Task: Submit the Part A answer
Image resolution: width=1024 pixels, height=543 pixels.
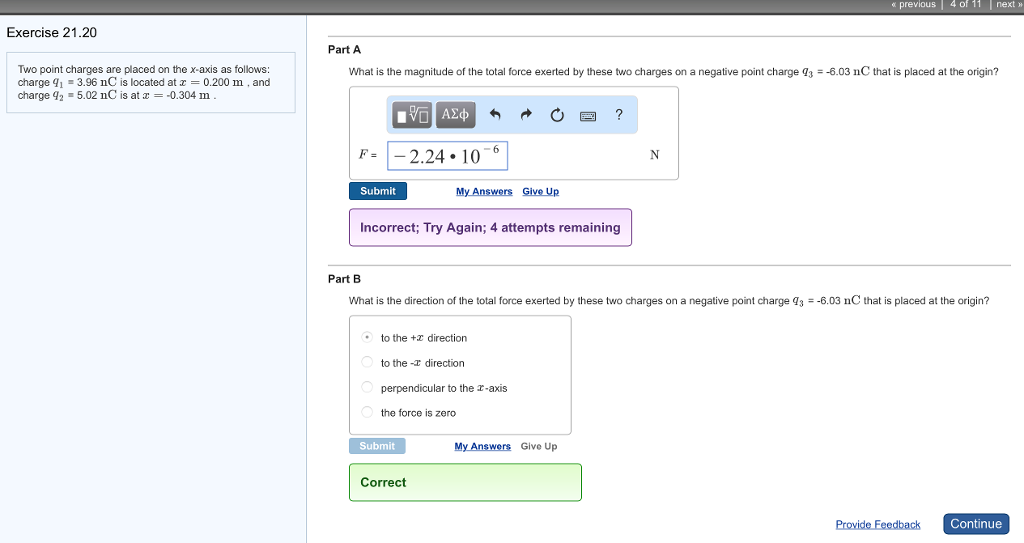Action: pos(378,191)
